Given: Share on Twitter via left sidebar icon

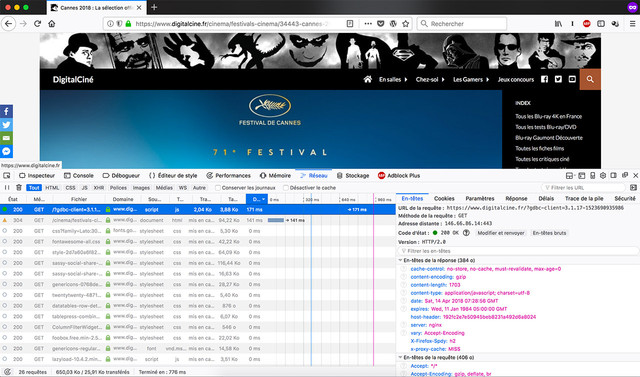Looking at the screenshot, I should coord(6,125).
